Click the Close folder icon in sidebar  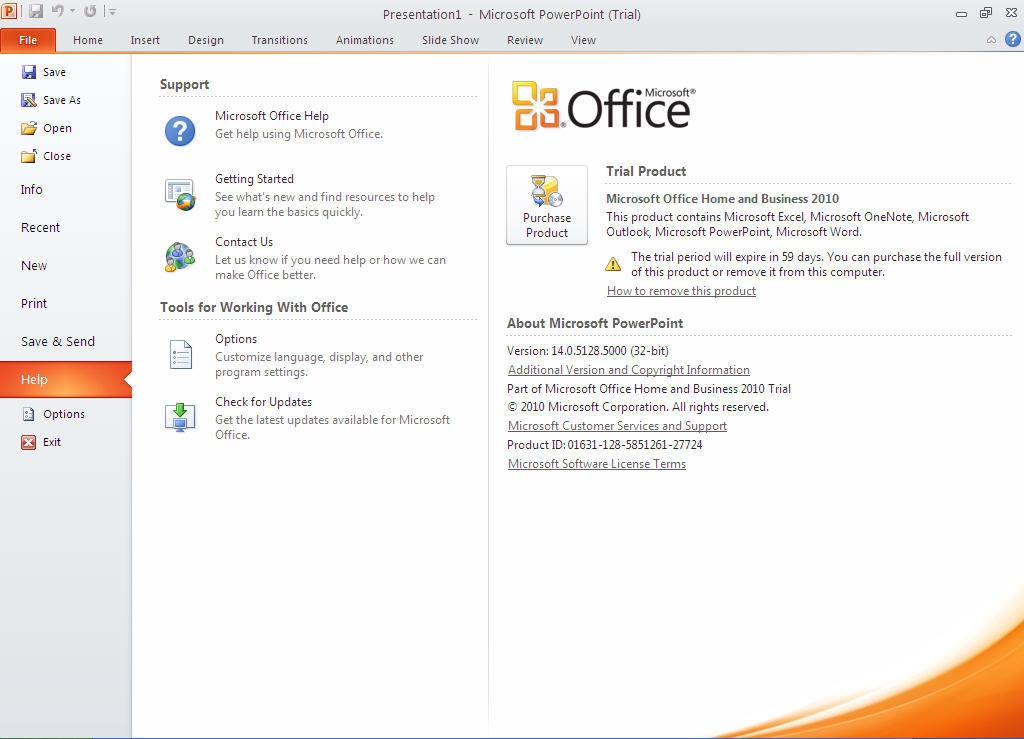pos(29,156)
